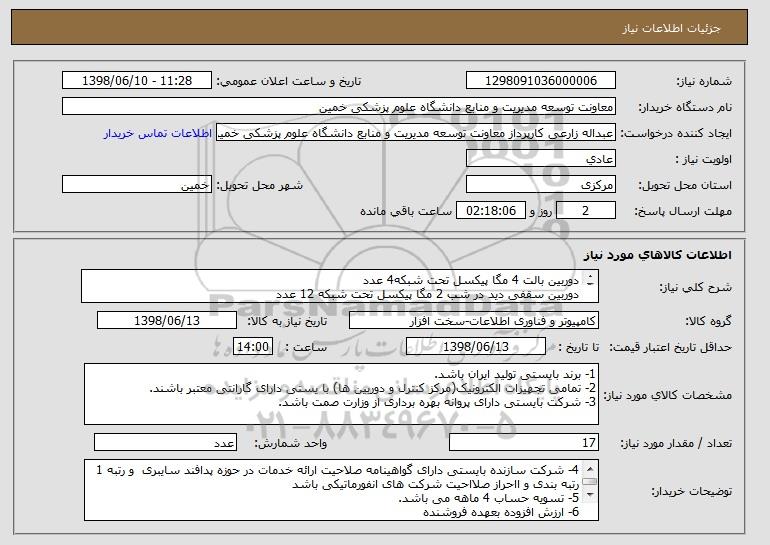The width and height of the screenshot is (770, 545).
Task: Click the price validity date field 1398/06/13
Action: point(476,347)
